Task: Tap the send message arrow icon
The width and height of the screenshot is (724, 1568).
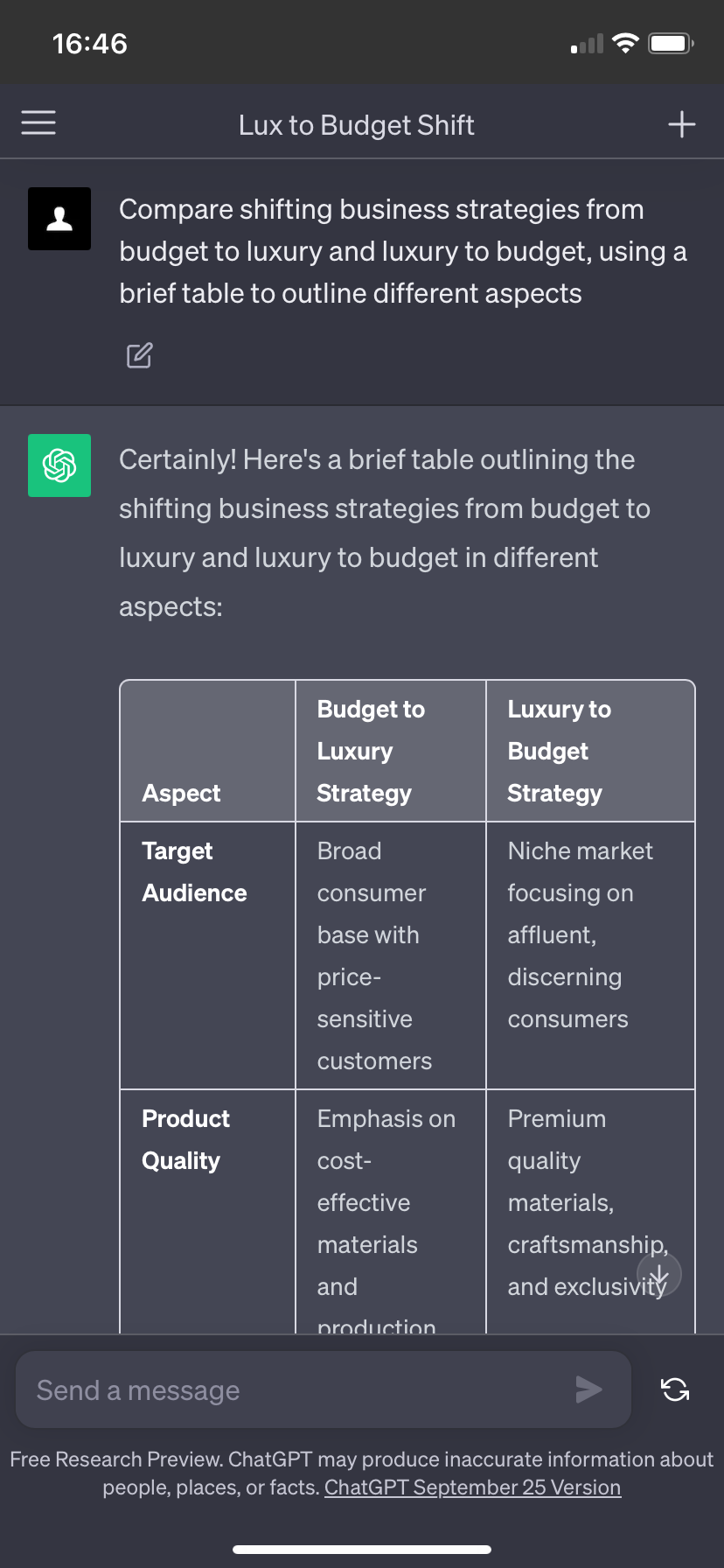Action: 588,1389
